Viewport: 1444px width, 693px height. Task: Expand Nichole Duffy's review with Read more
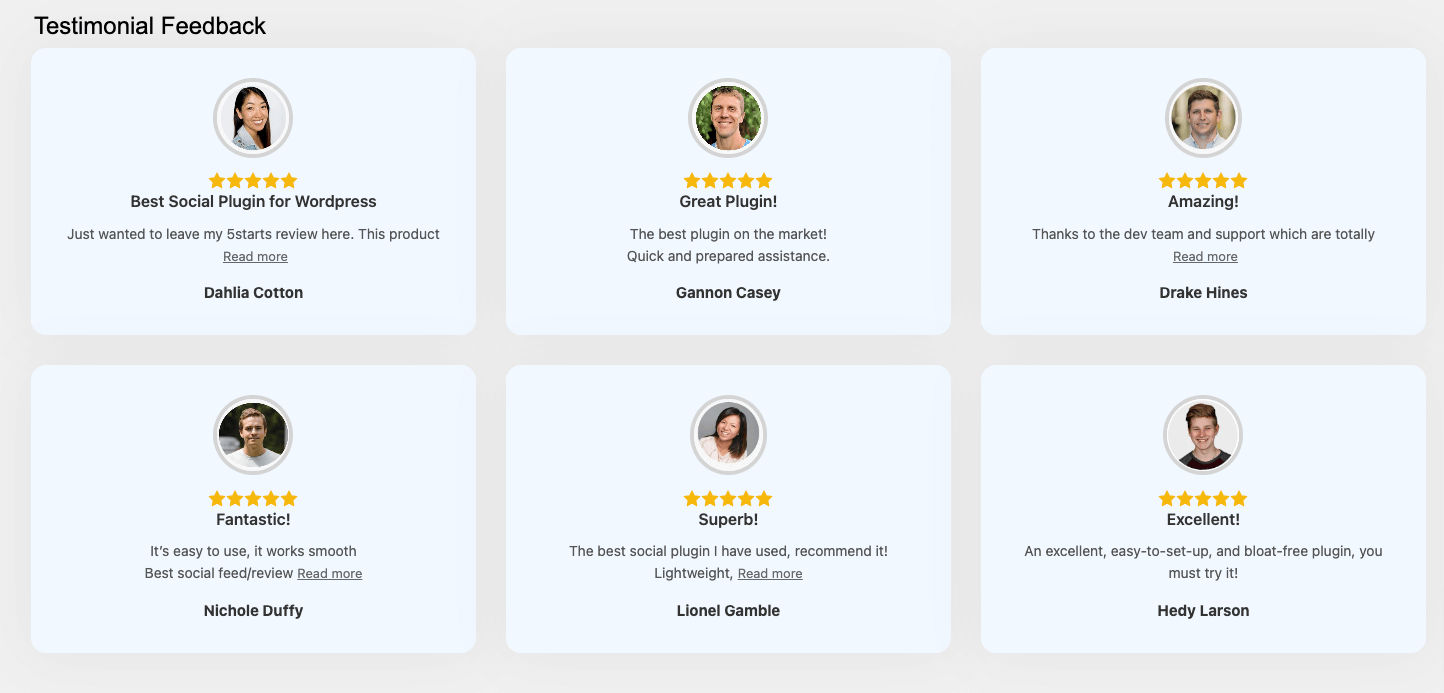[329, 573]
